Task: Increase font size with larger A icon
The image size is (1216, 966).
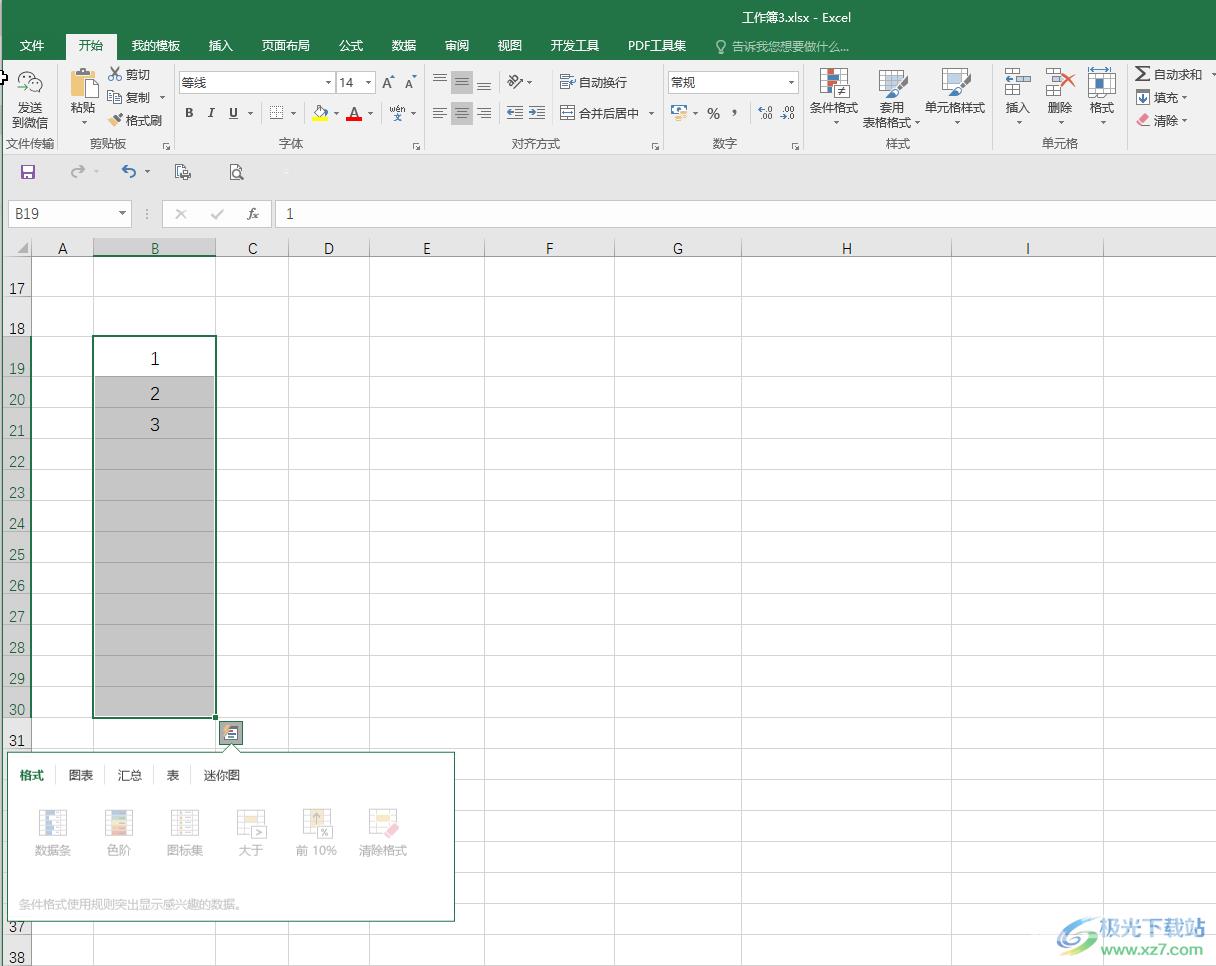Action: 388,83
